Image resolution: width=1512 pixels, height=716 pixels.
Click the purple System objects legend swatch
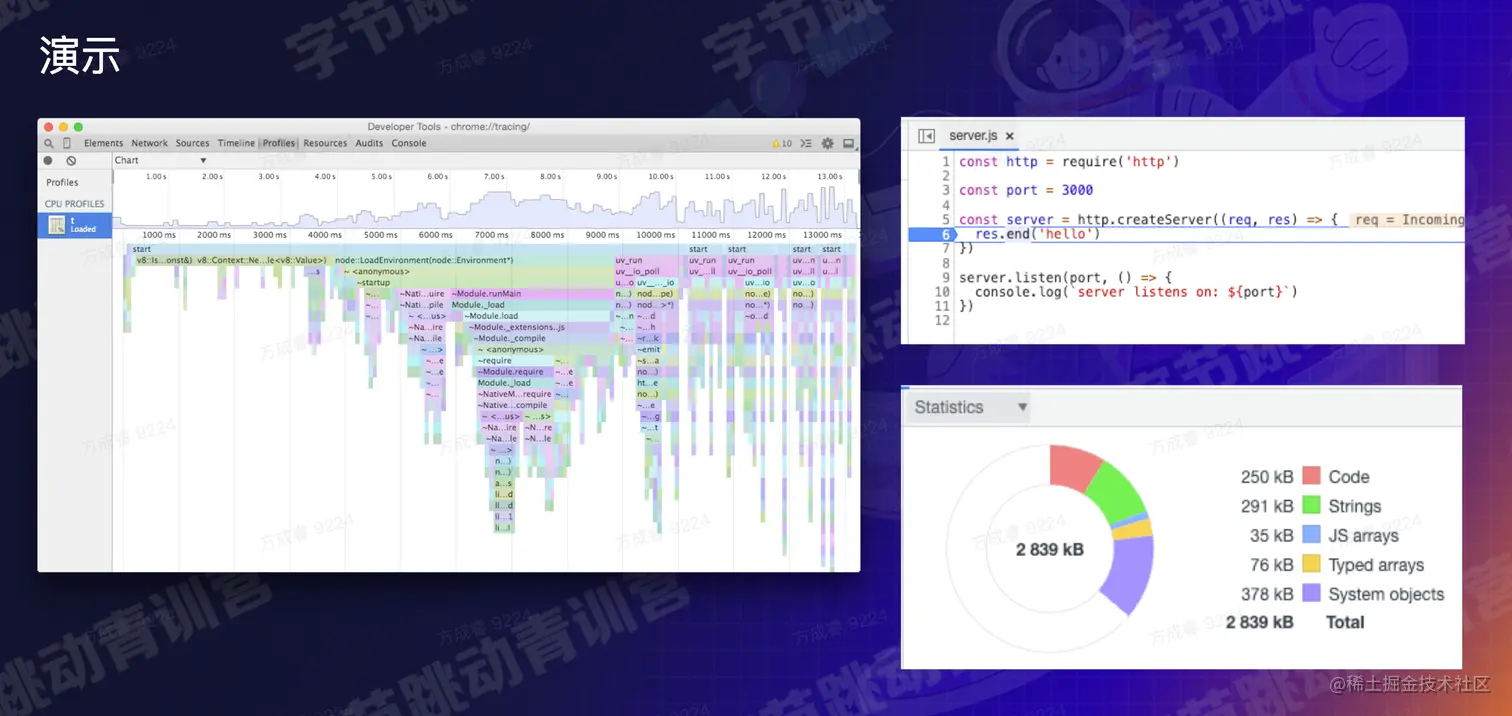click(1311, 593)
